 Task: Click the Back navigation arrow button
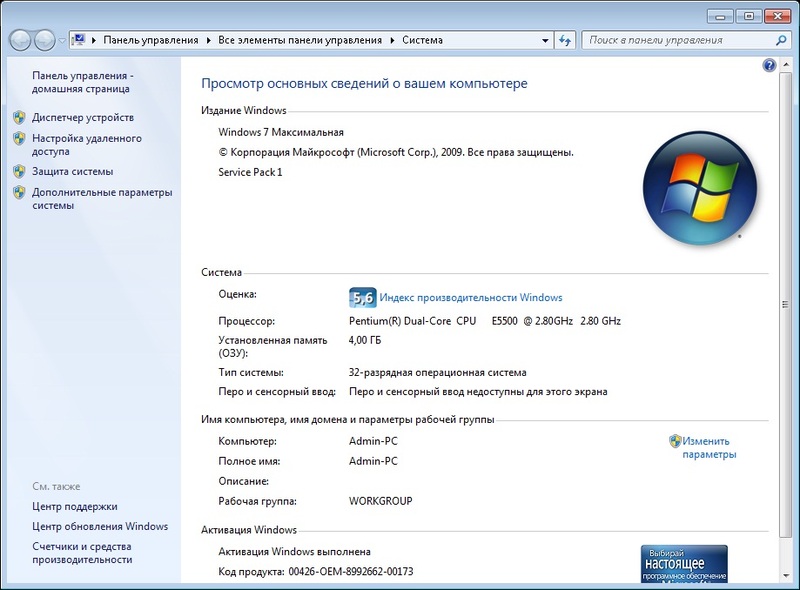[20, 40]
